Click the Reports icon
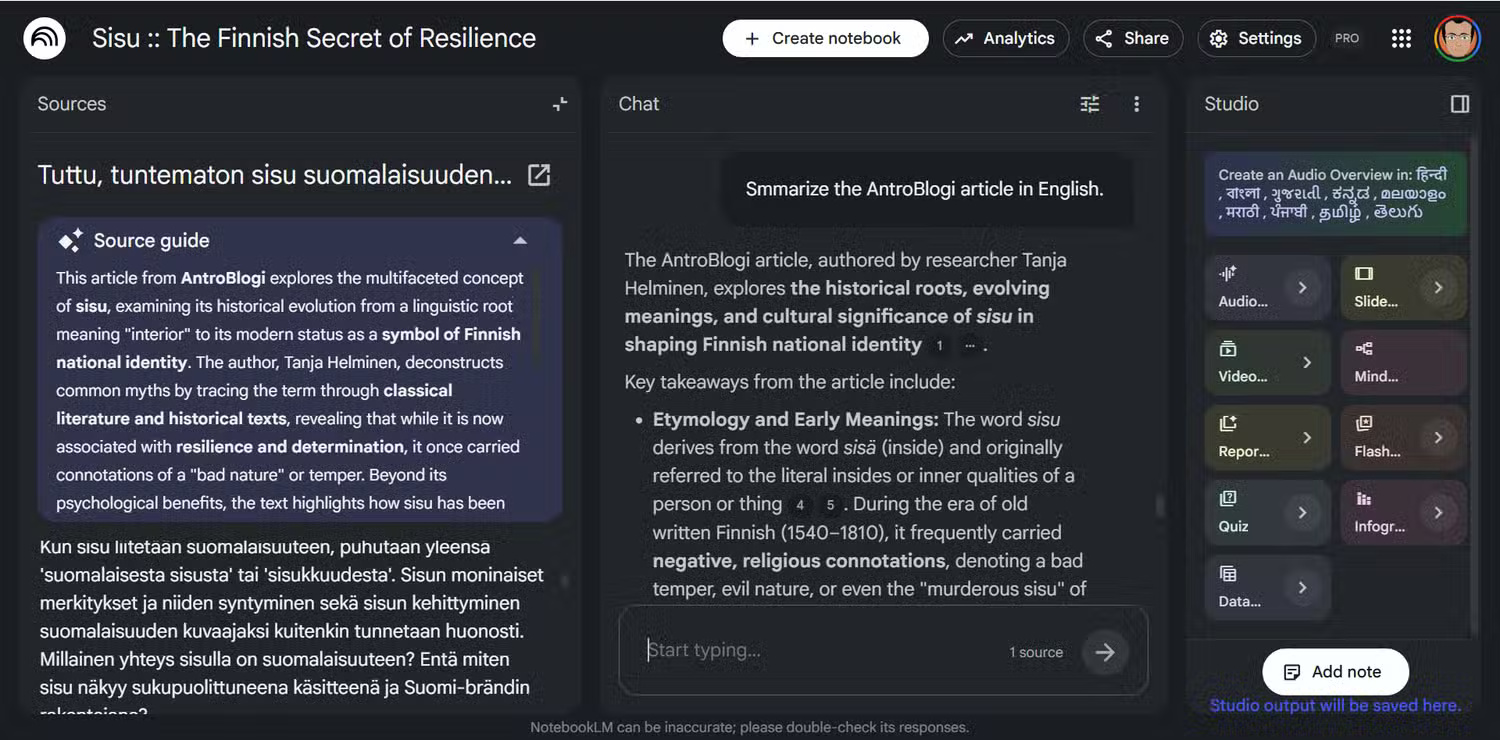1500x740 pixels. point(1228,424)
